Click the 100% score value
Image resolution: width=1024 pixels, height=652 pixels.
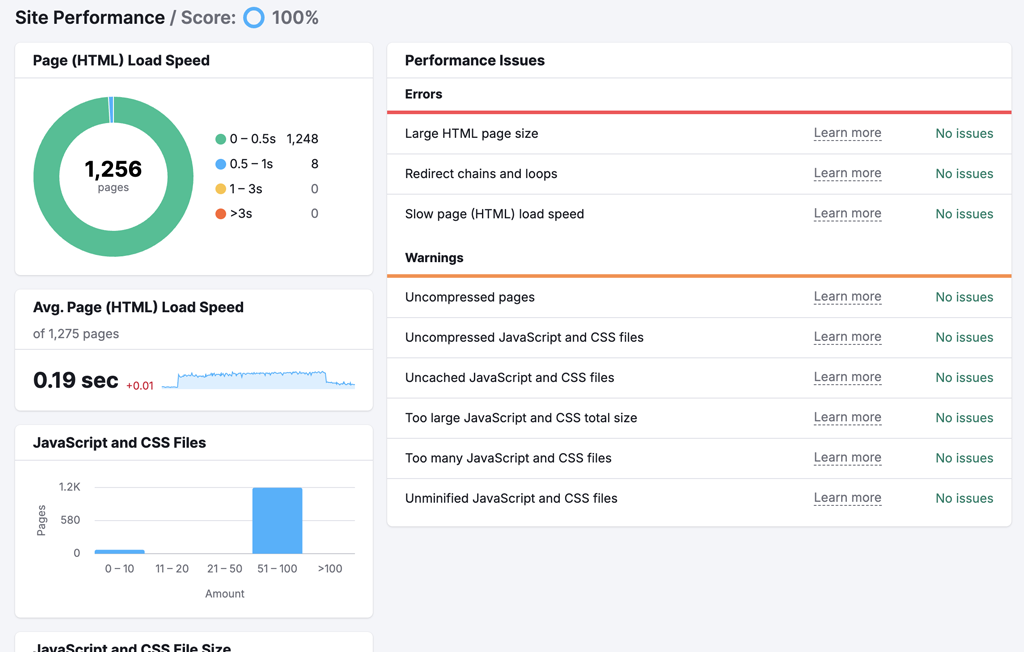[295, 18]
